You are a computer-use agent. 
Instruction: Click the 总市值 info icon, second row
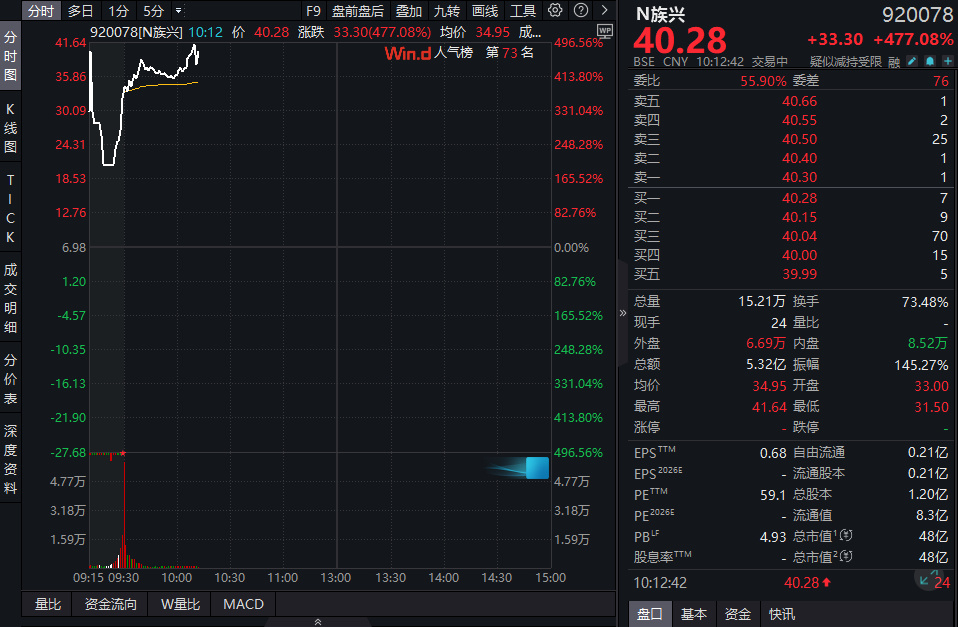846,556
